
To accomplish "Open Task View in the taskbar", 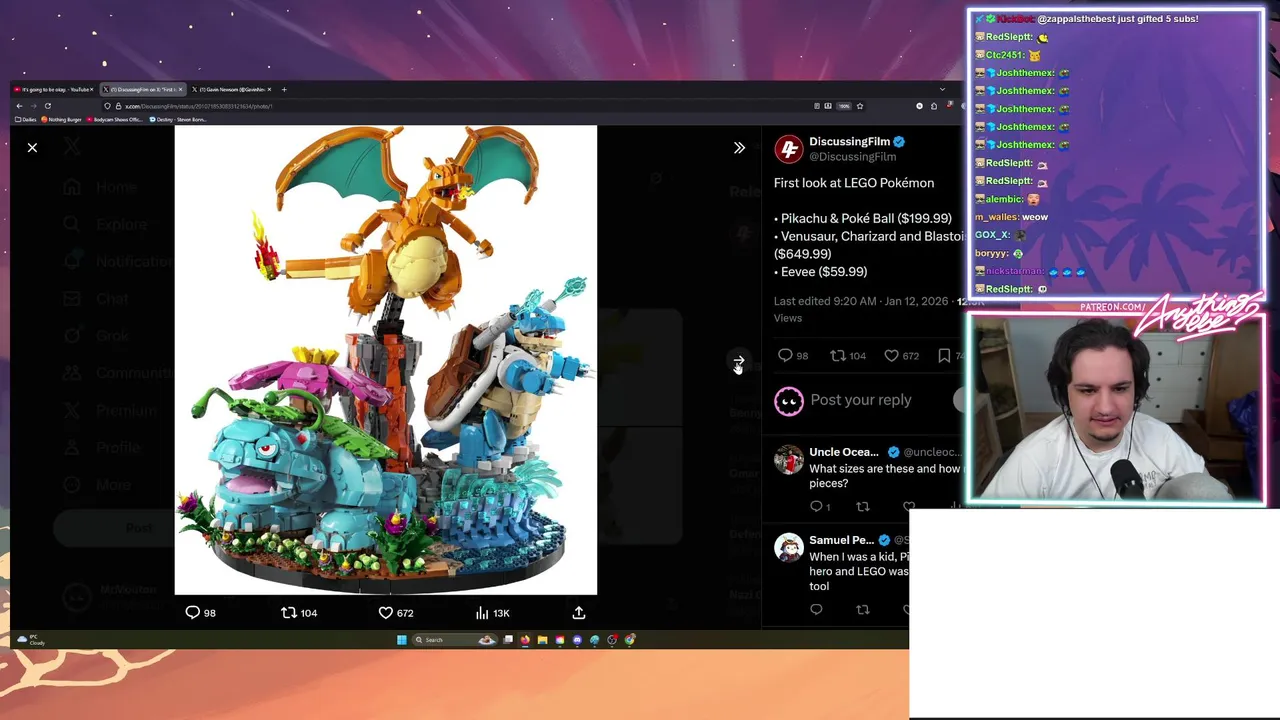I will click(x=508, y=640).
